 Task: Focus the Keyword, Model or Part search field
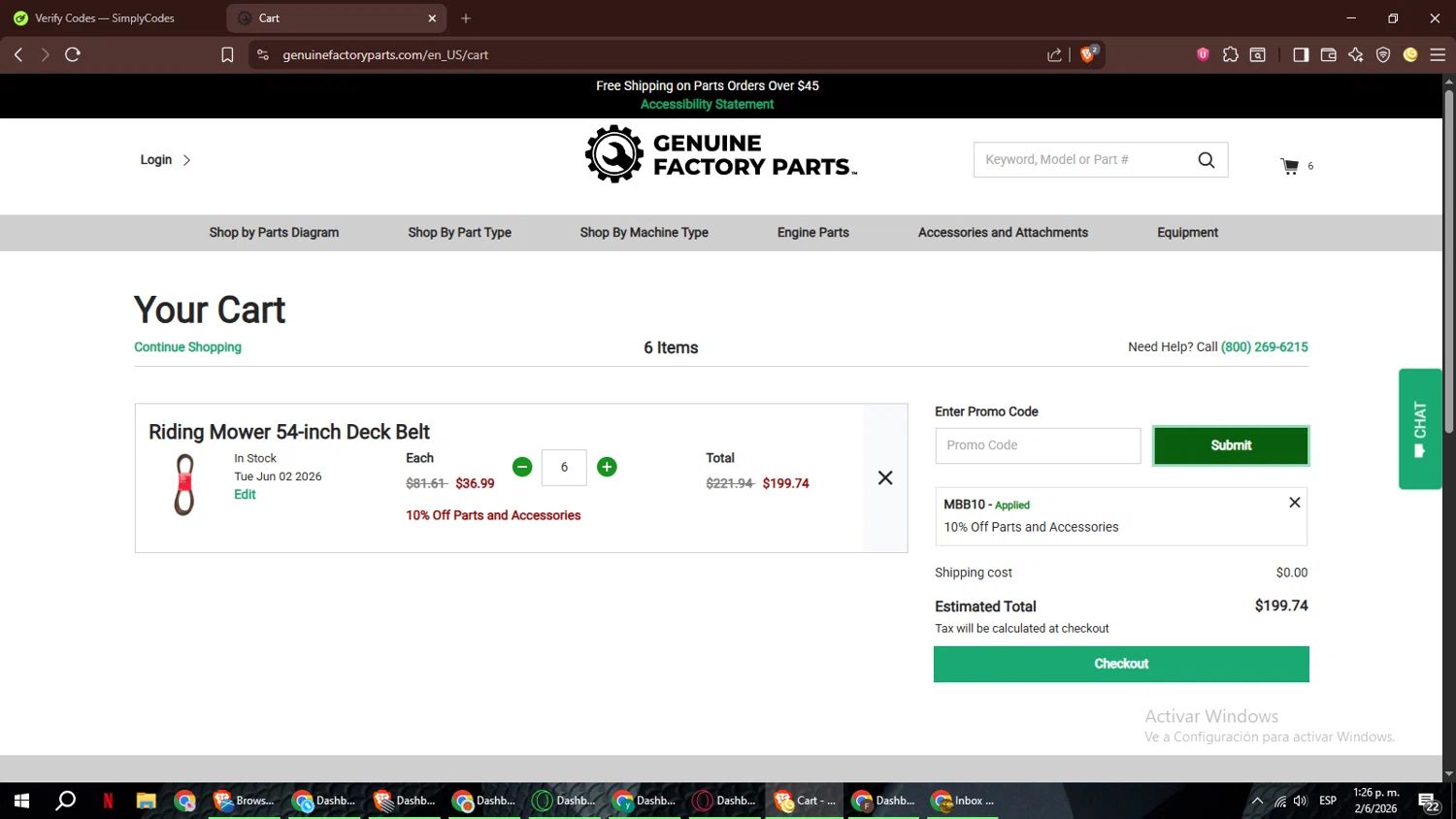click(x=1085, y=160)
